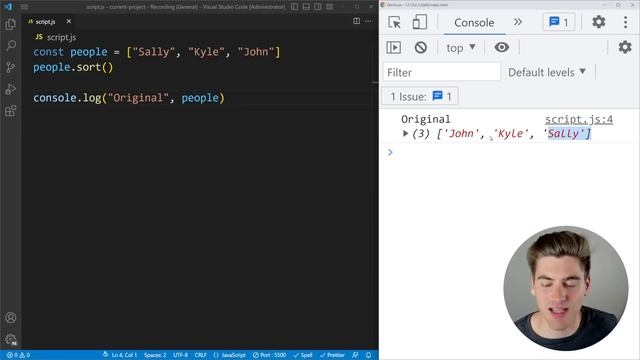Image resolution: width=640 pixels, height=360 pixels.
Task: Click people.sort() line in editor
Action: 73,67
